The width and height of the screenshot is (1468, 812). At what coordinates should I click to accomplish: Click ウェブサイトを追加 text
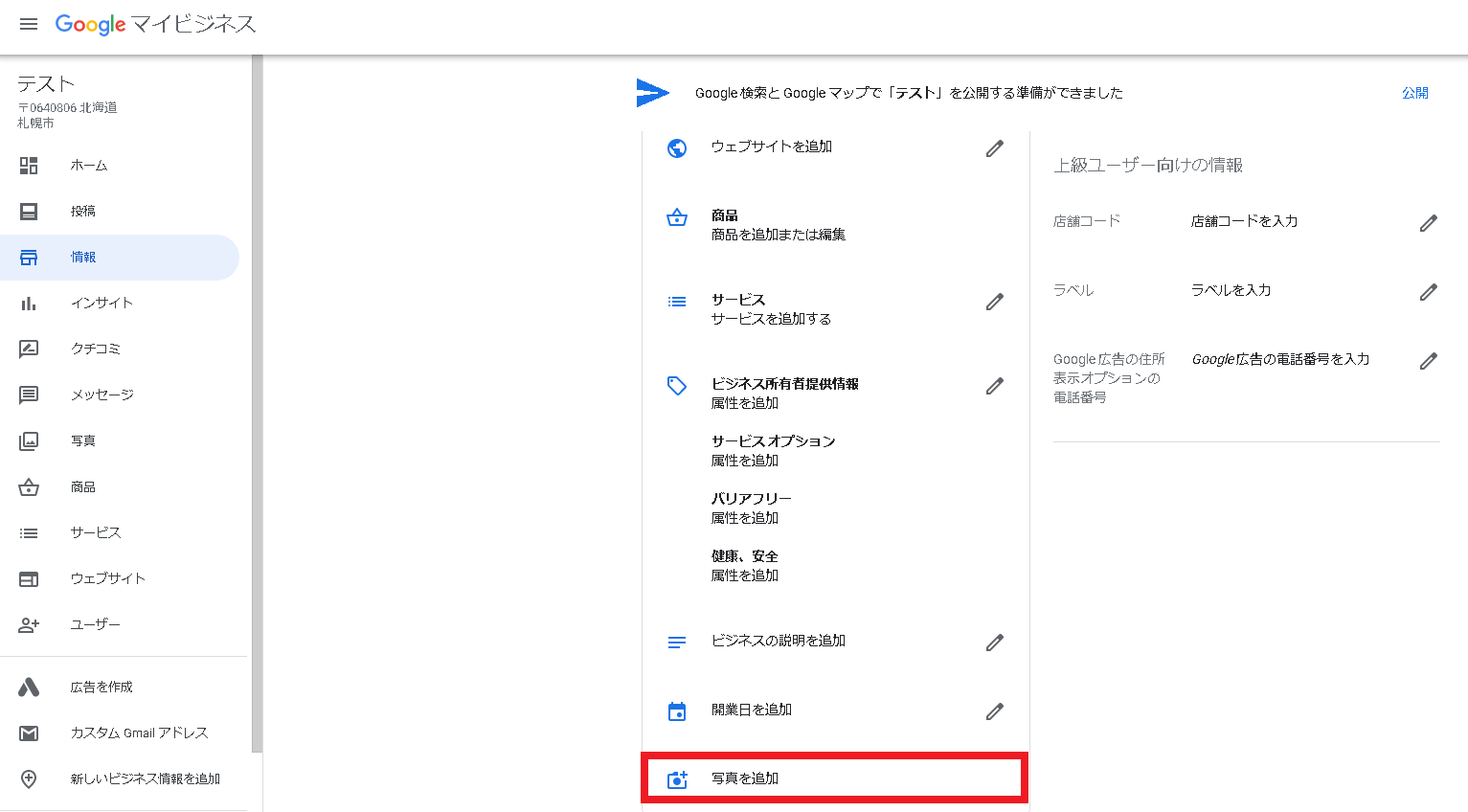(x=771, y=147)
